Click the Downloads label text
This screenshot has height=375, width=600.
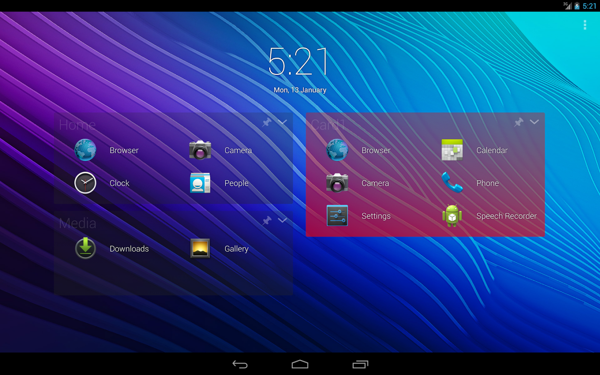tap(129, 249)
